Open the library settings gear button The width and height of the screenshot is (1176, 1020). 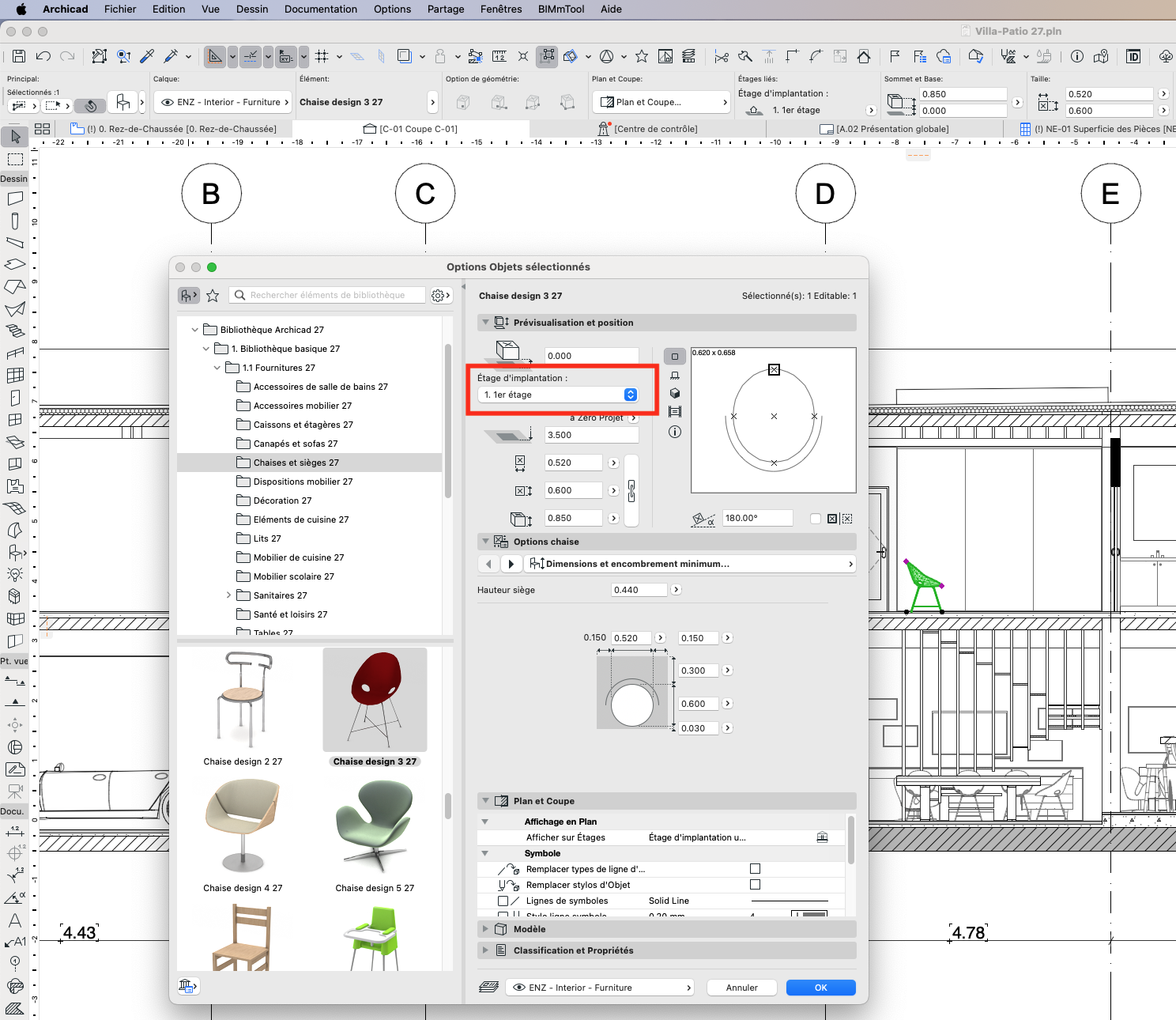(440, 295)
